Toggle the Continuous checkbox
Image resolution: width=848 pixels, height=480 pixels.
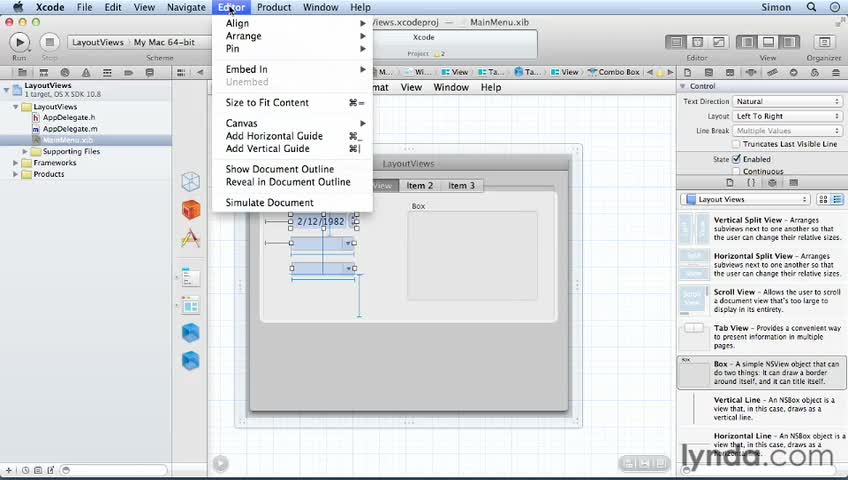click(736, 171)
